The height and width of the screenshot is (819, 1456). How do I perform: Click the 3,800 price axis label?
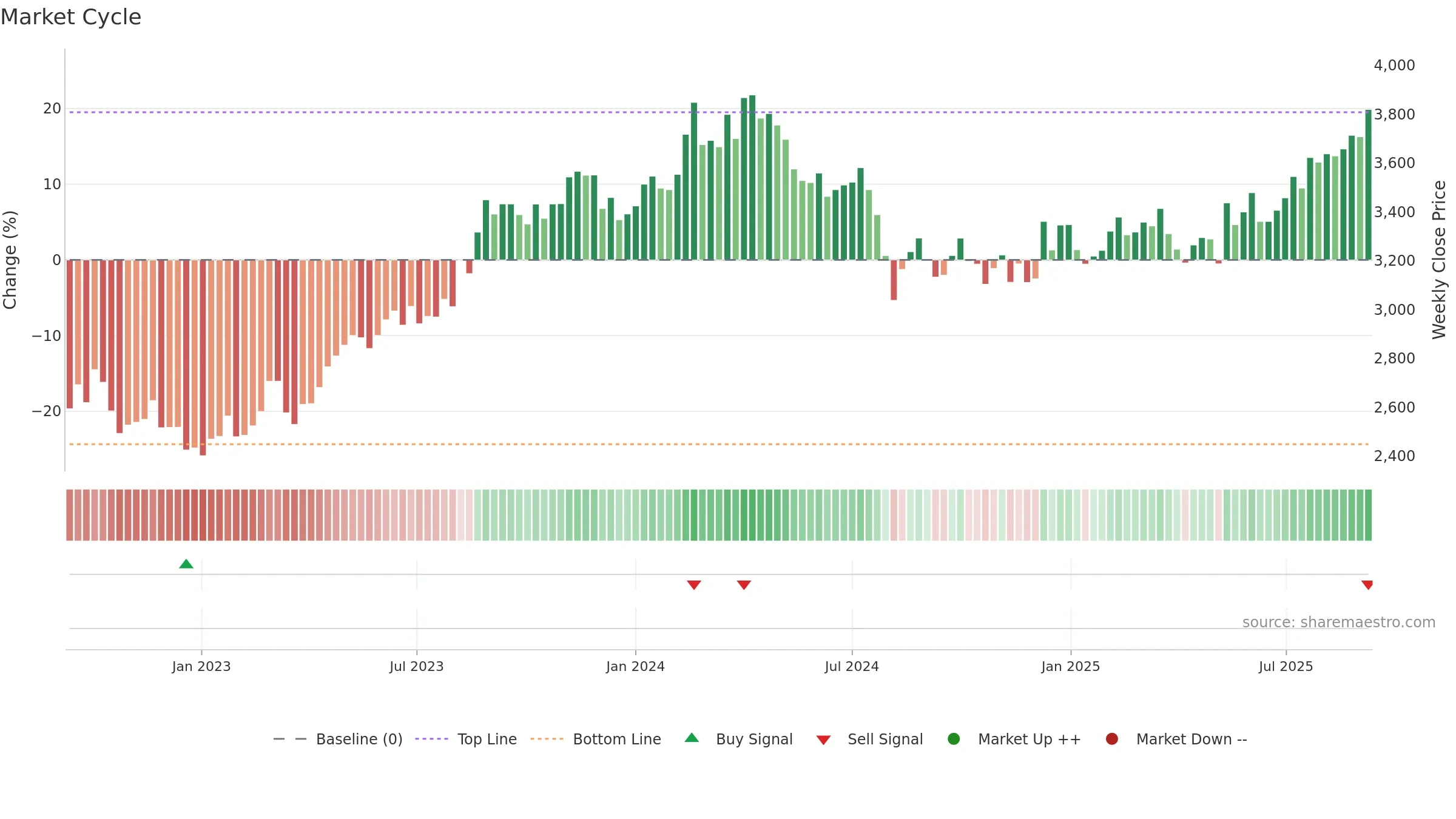(1394, 115)
